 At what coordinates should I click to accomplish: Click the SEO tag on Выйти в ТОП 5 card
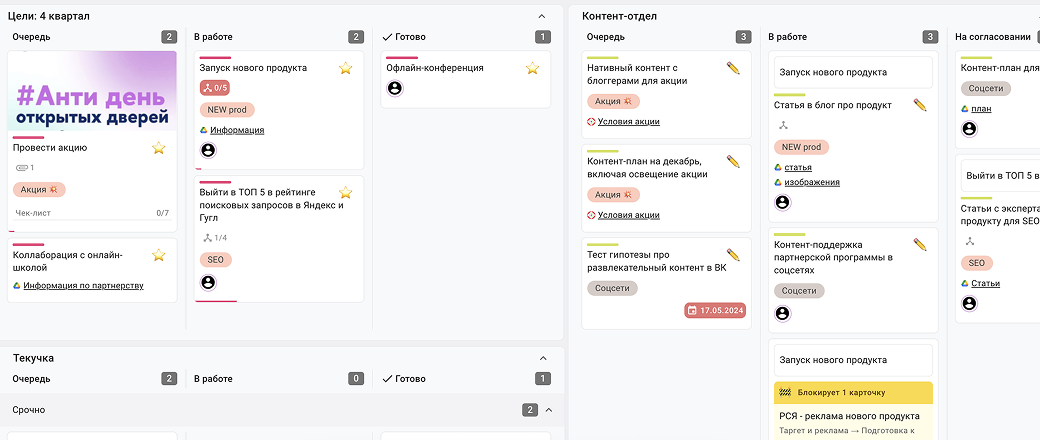tap(215, 260)
